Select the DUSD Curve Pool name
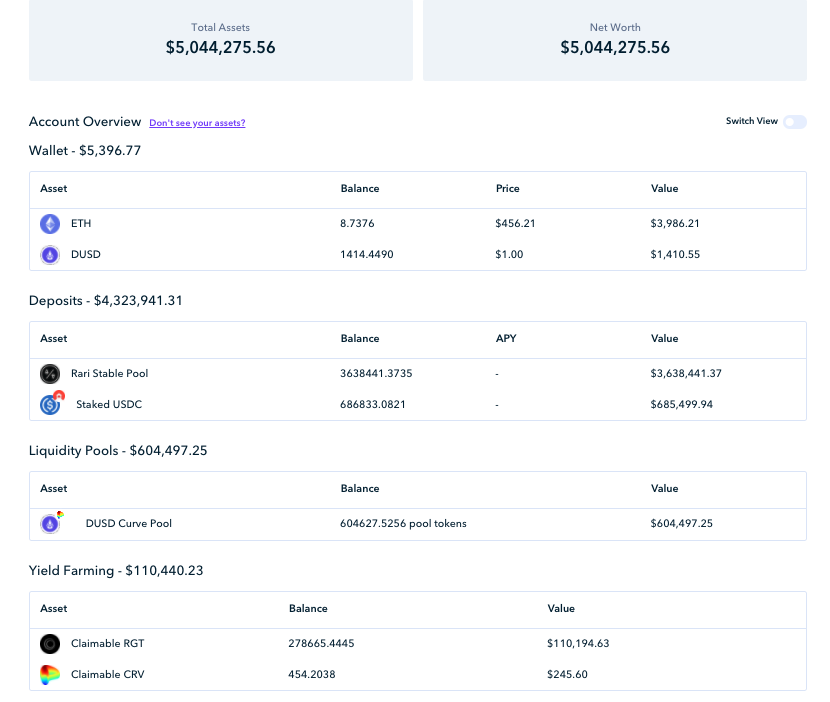 click(x=129, y=524)
